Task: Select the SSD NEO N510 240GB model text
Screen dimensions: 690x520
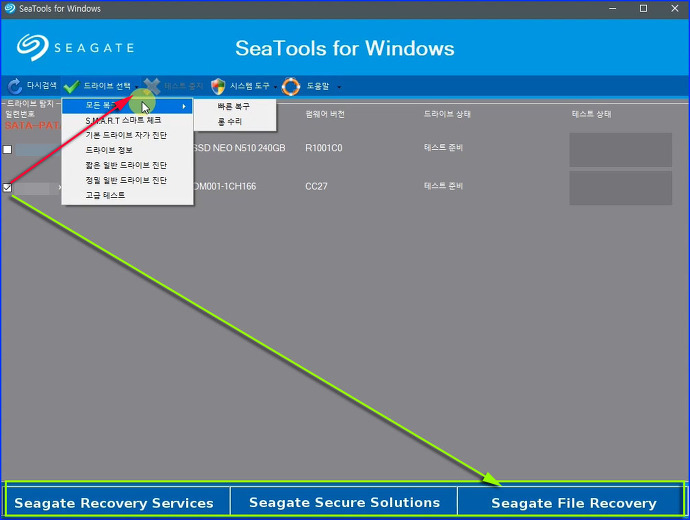Action: click(239, 148)
